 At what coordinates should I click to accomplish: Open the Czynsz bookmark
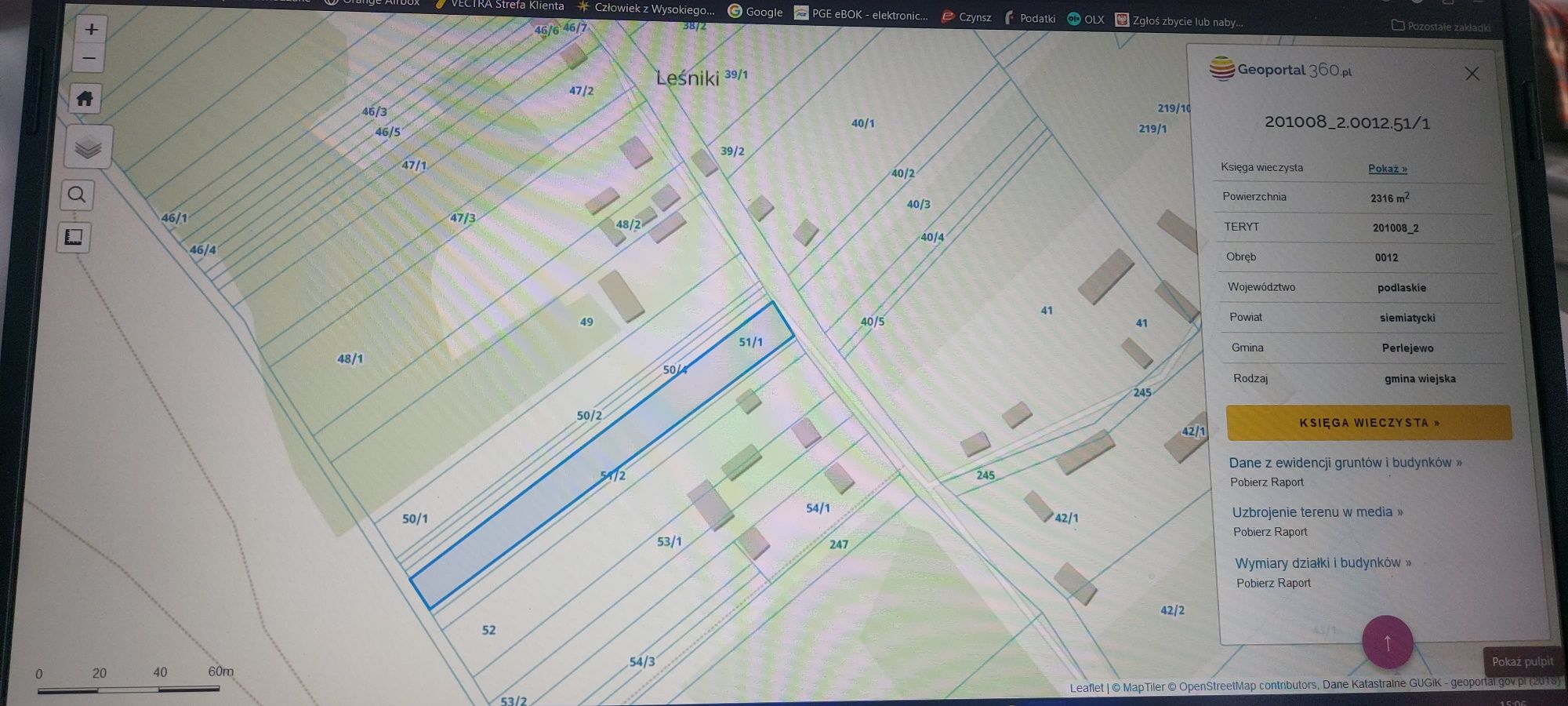tap(967, 16)
